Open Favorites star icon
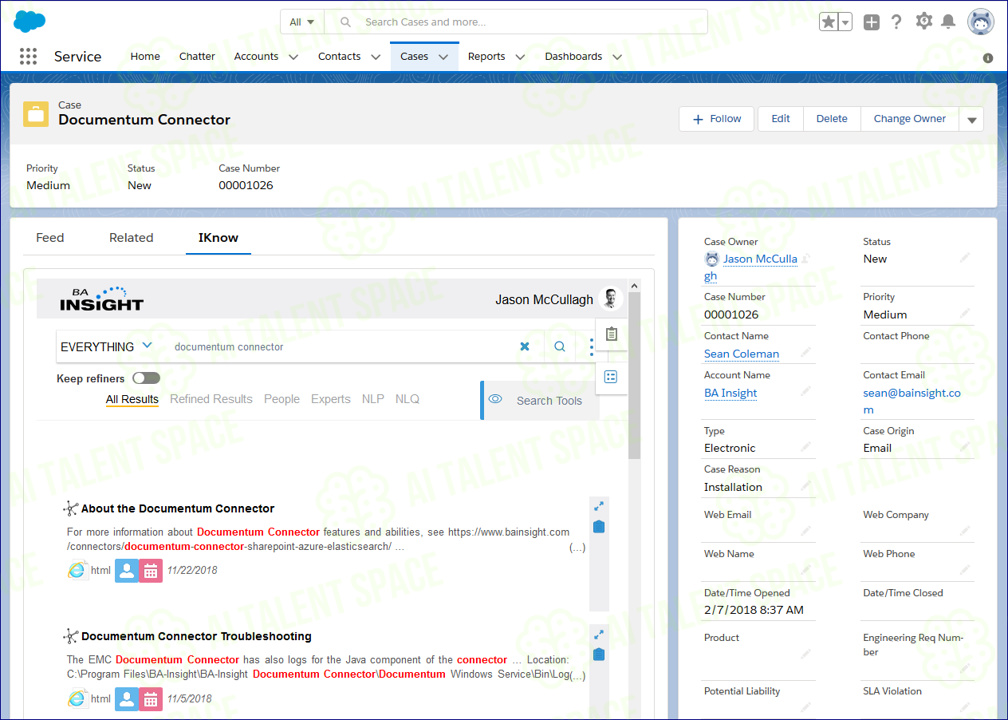Screen dimensions: 1008x720 coord(829,22)
